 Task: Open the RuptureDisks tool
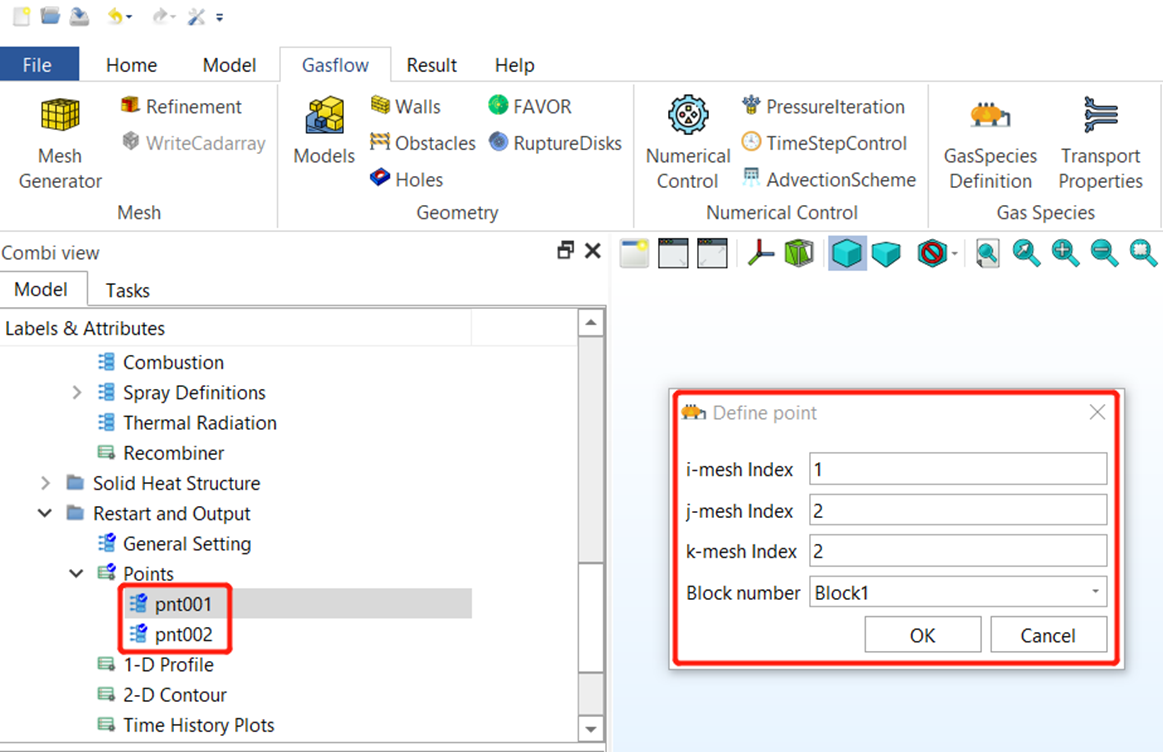[x=556, y=143]
